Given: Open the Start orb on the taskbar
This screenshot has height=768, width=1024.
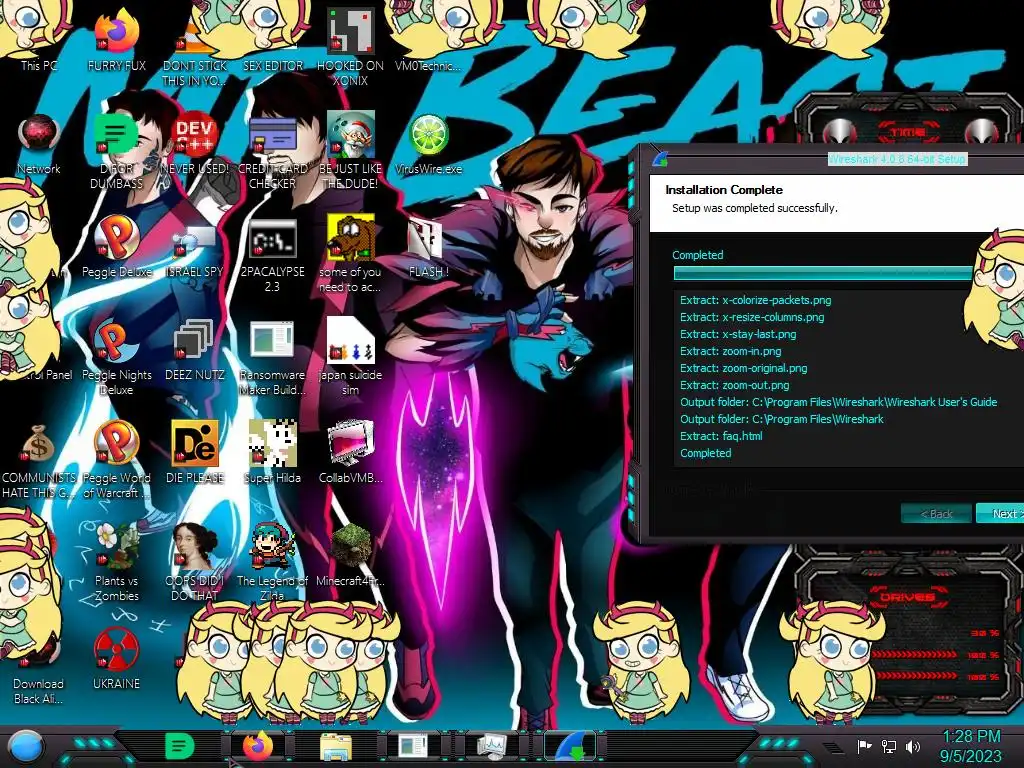Looking at the screenshot, I should tap(27, 746).
